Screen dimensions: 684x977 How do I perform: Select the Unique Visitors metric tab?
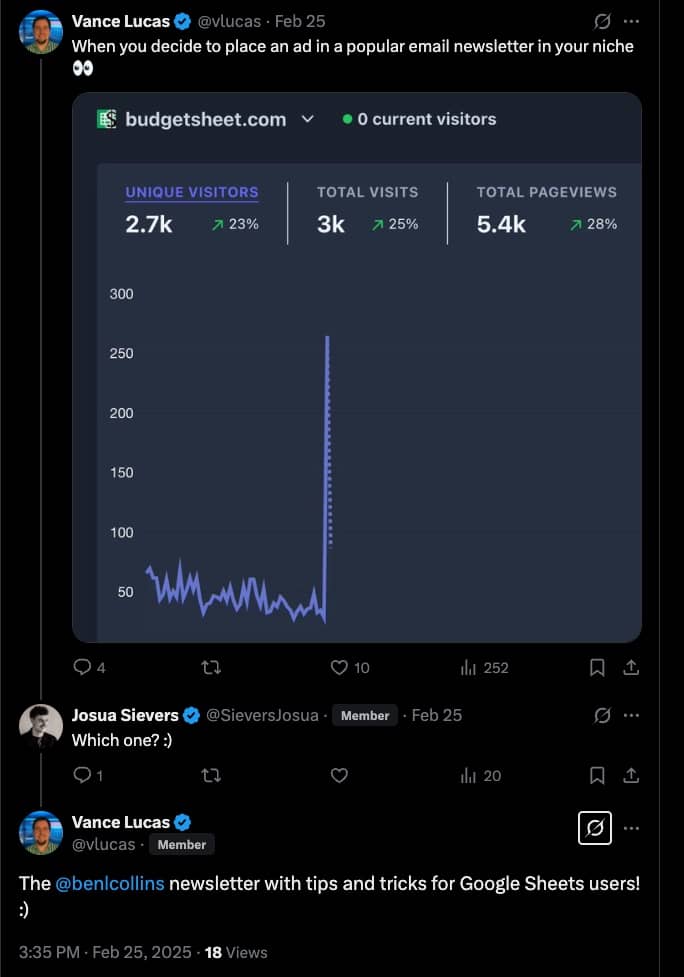[192, 192]
